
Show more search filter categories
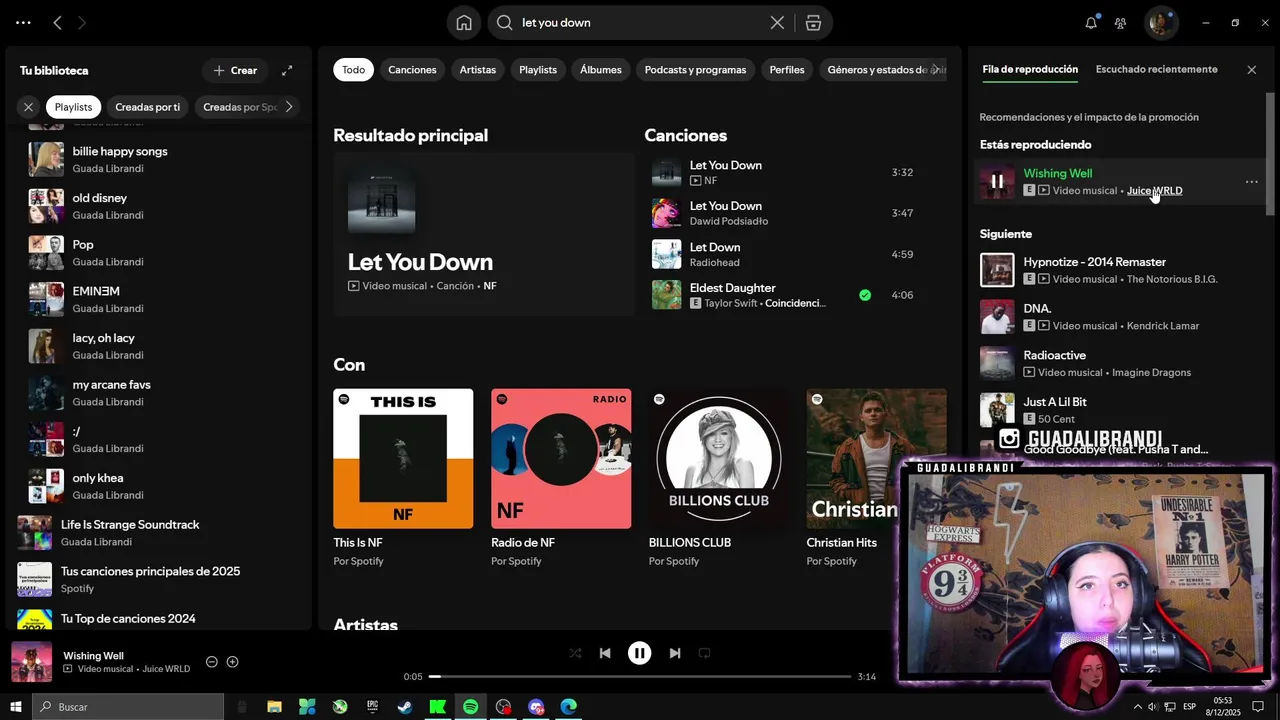[x=935, y=70]
